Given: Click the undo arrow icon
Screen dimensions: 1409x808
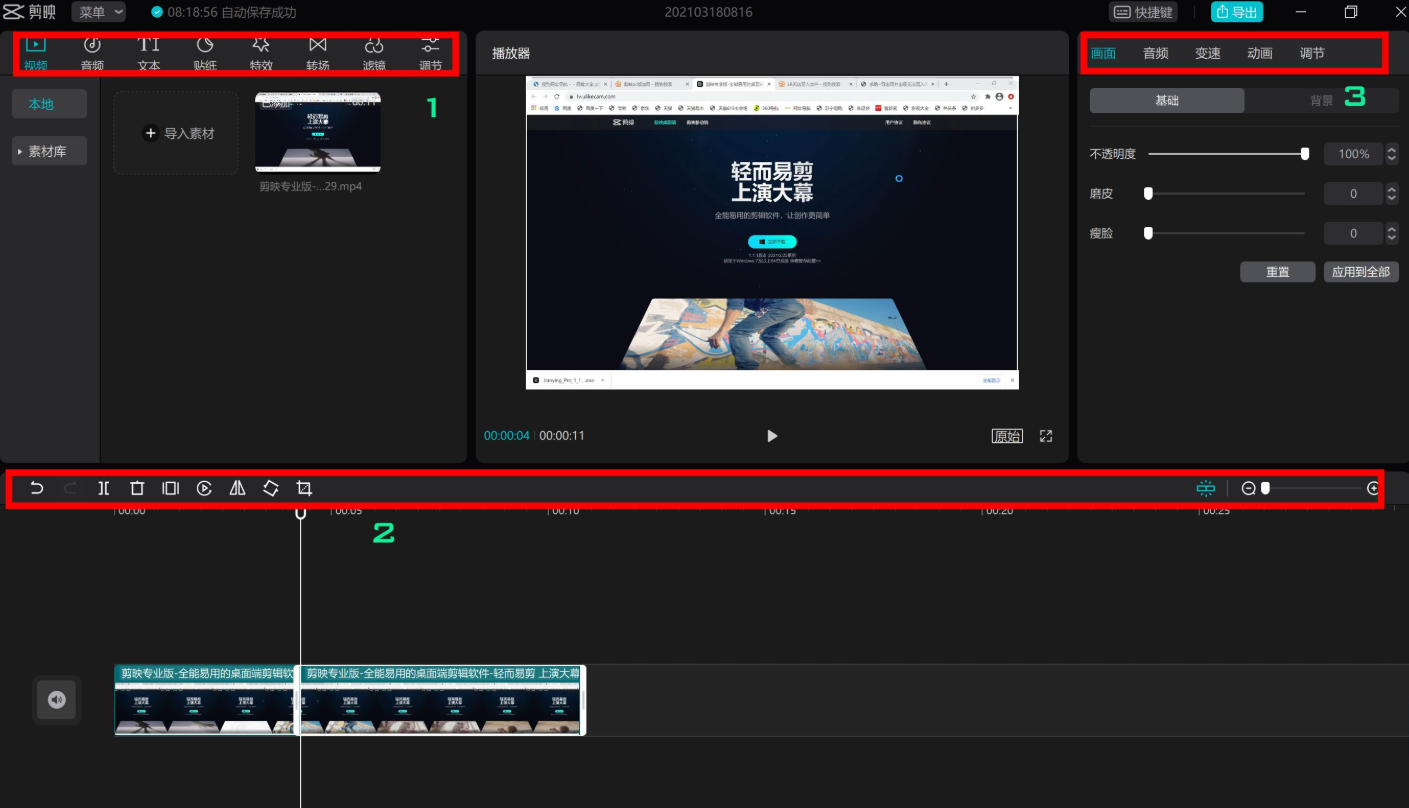Looking at the screenshot, I should [x=37, y=488].
